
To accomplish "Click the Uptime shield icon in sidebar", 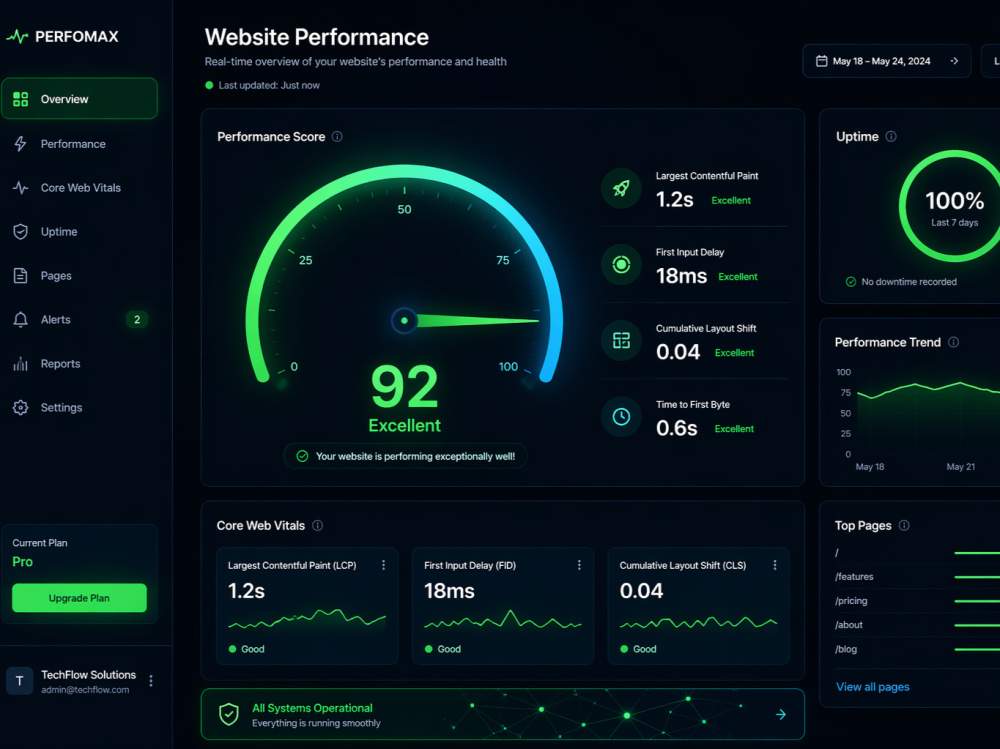I will (x=20, y=232).
